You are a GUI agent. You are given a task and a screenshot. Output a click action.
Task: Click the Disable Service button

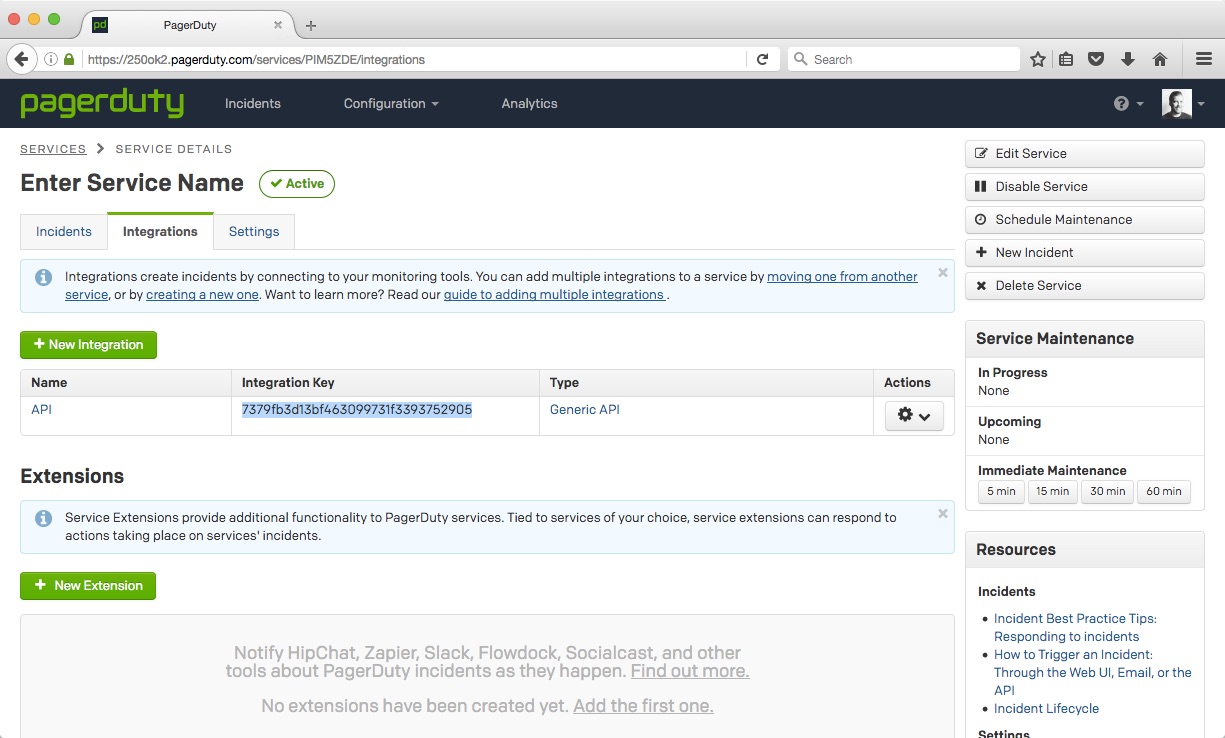(1084, 186)
